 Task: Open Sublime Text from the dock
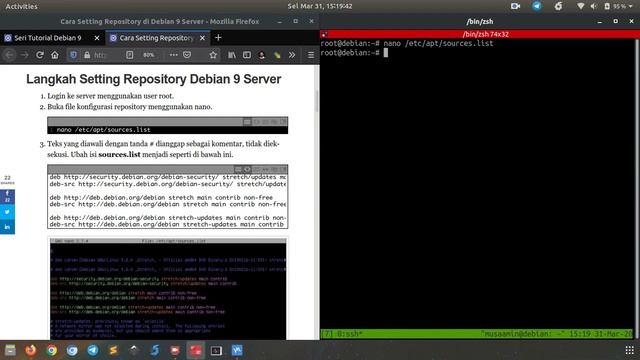point(113,350)
